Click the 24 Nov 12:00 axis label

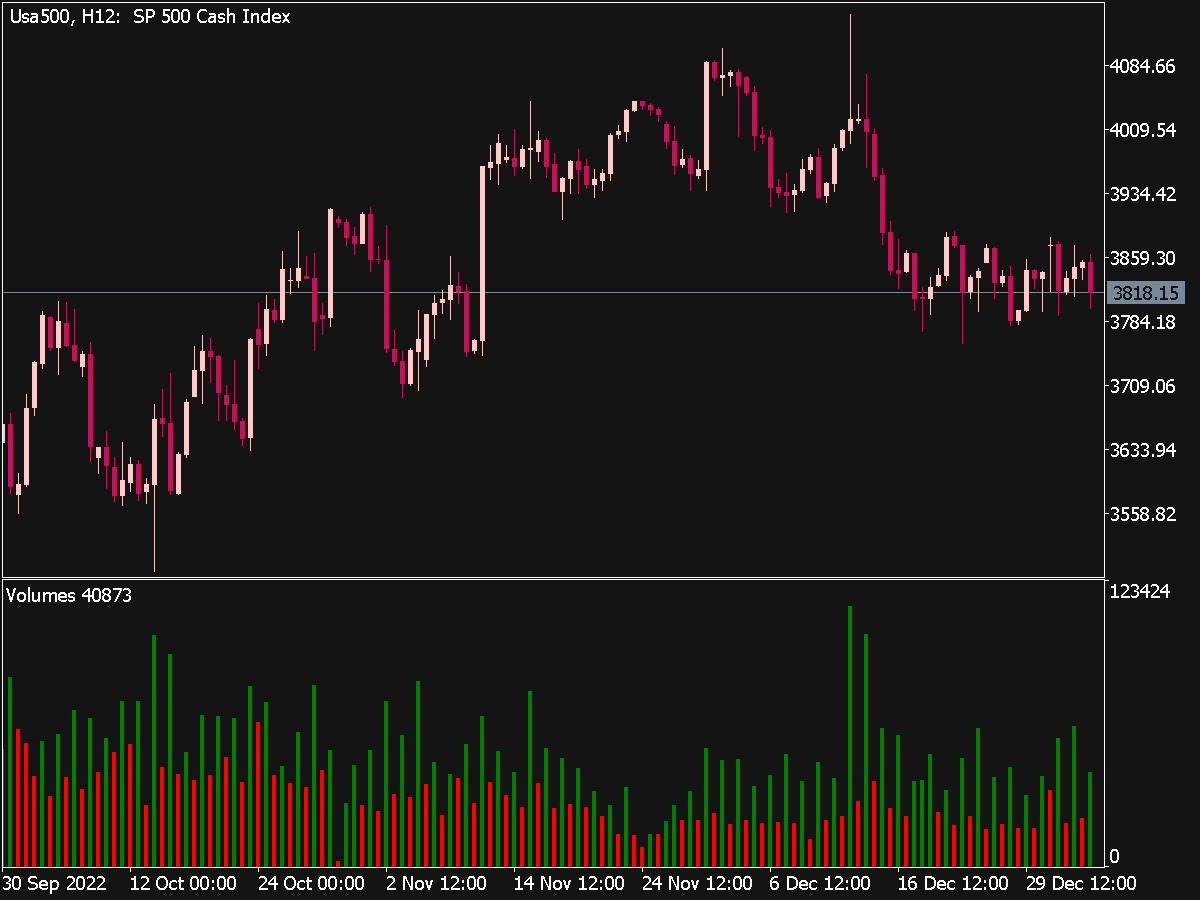click(x=695, y=884)
